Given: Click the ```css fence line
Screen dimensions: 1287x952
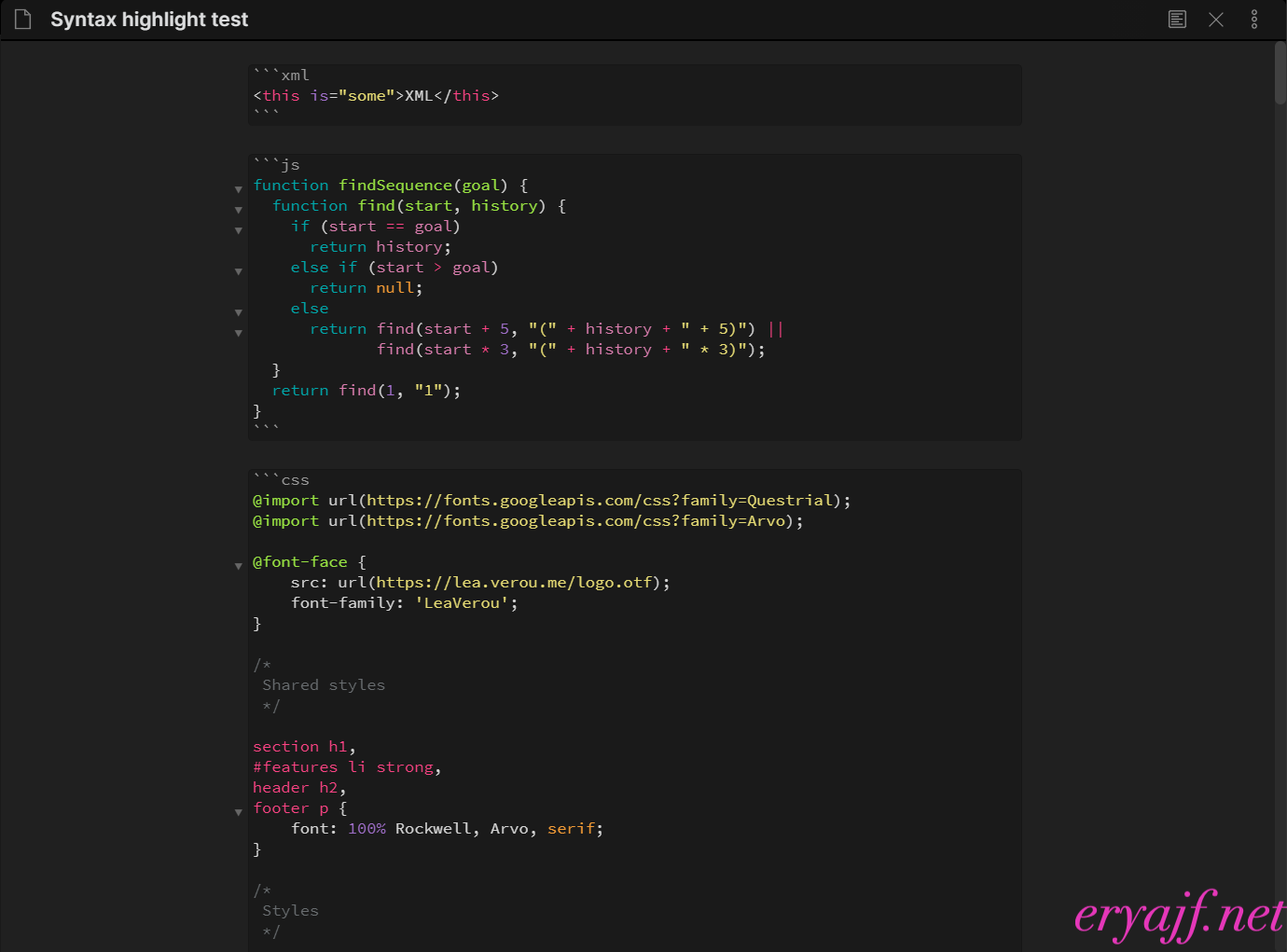Looking at the screenshot, I should click(282, 480).
